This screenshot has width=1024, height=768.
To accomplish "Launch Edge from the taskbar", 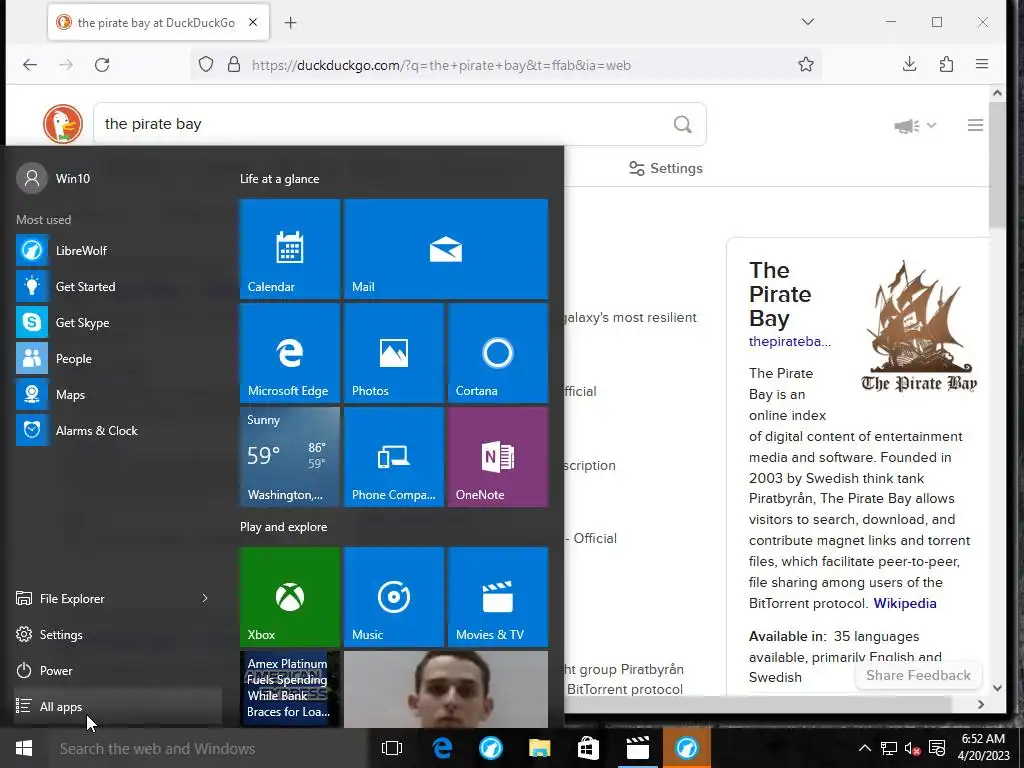I will (x=442, y=748).
